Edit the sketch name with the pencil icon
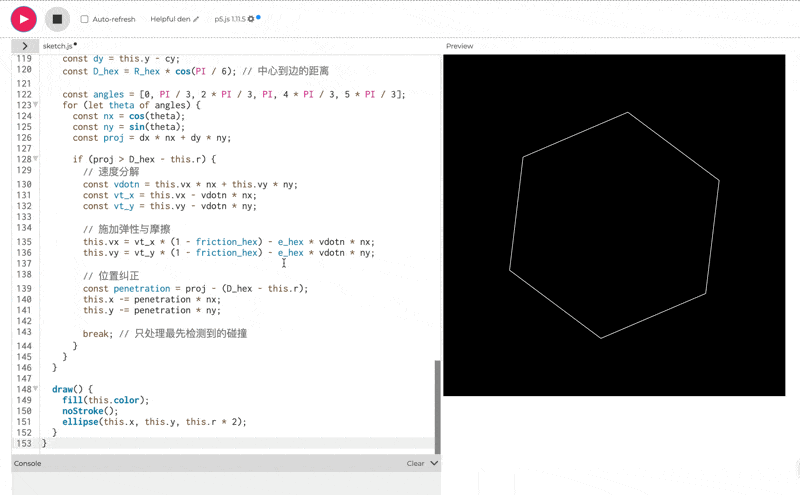The height and width of the screenshot is (495, 800). (196, 19)
